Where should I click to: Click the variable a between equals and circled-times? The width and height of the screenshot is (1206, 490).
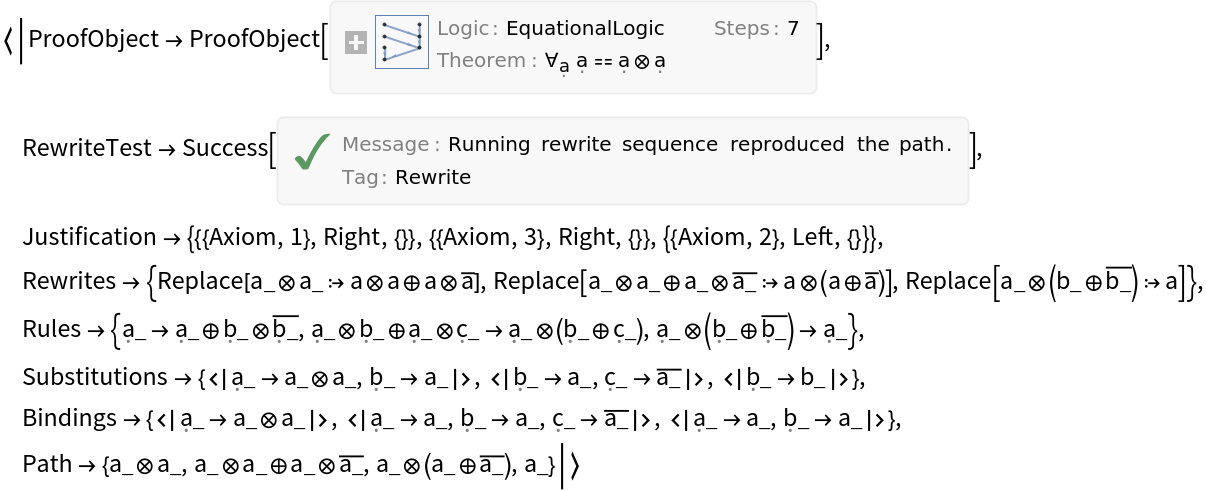624,61
